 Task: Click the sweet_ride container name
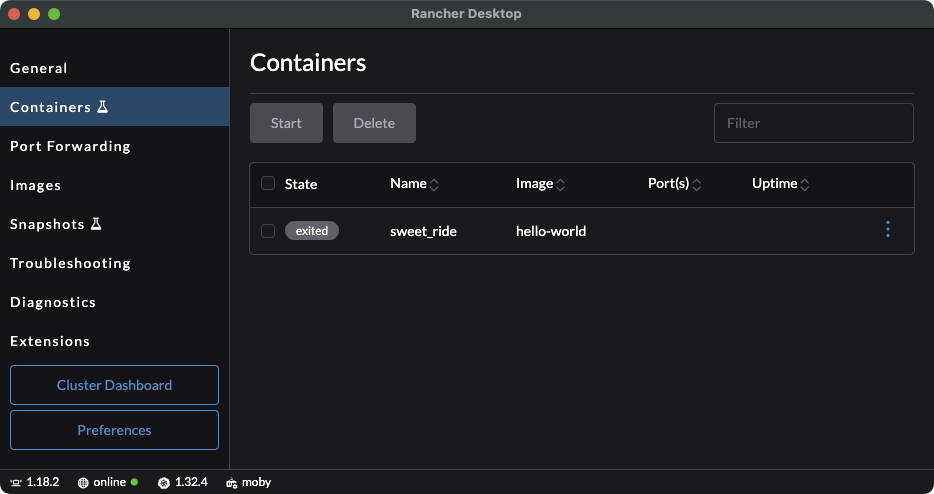[423, 231]
